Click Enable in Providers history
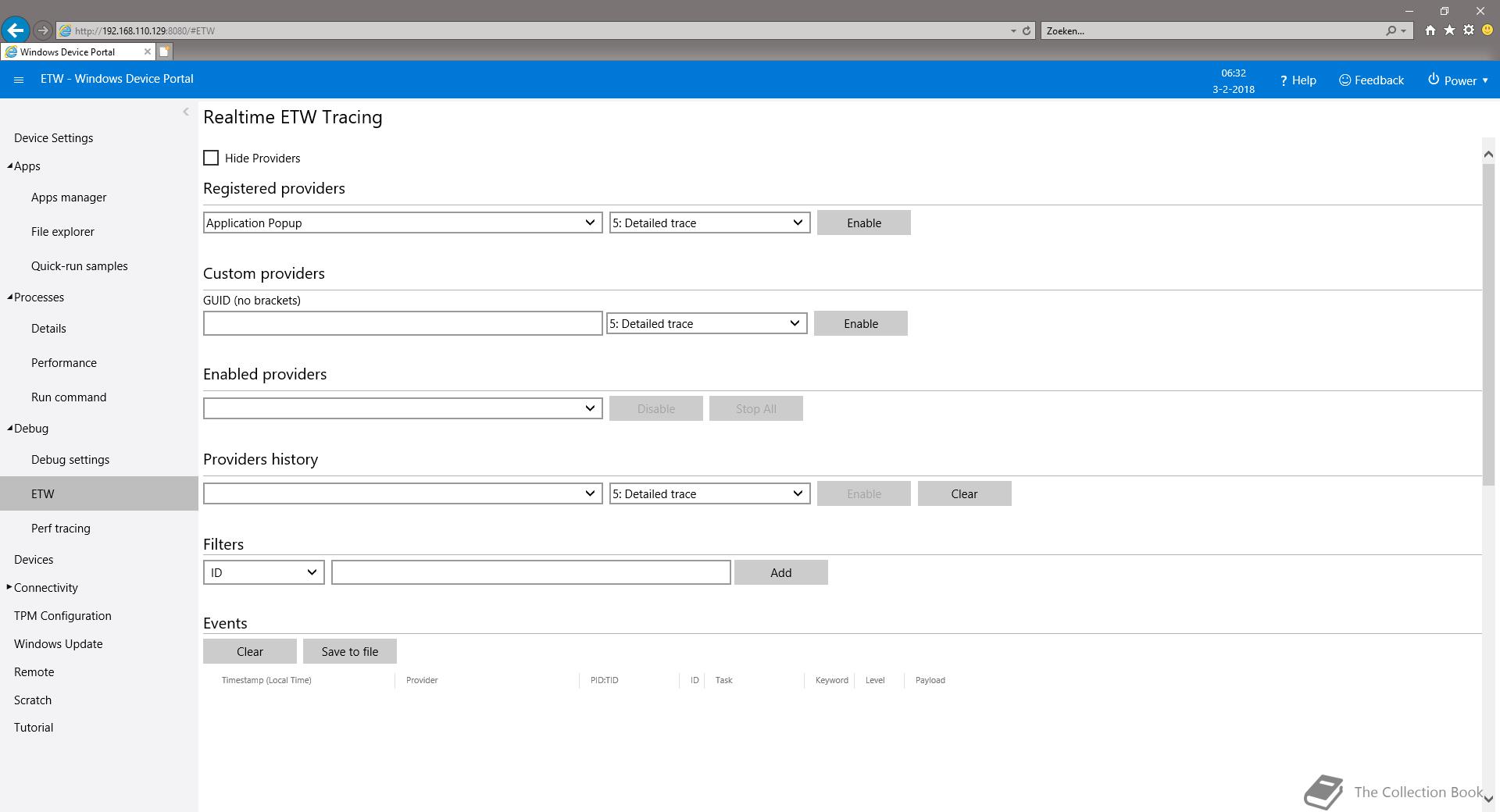Viewport: 1500px width, 812px height. [x=863, y=493]
